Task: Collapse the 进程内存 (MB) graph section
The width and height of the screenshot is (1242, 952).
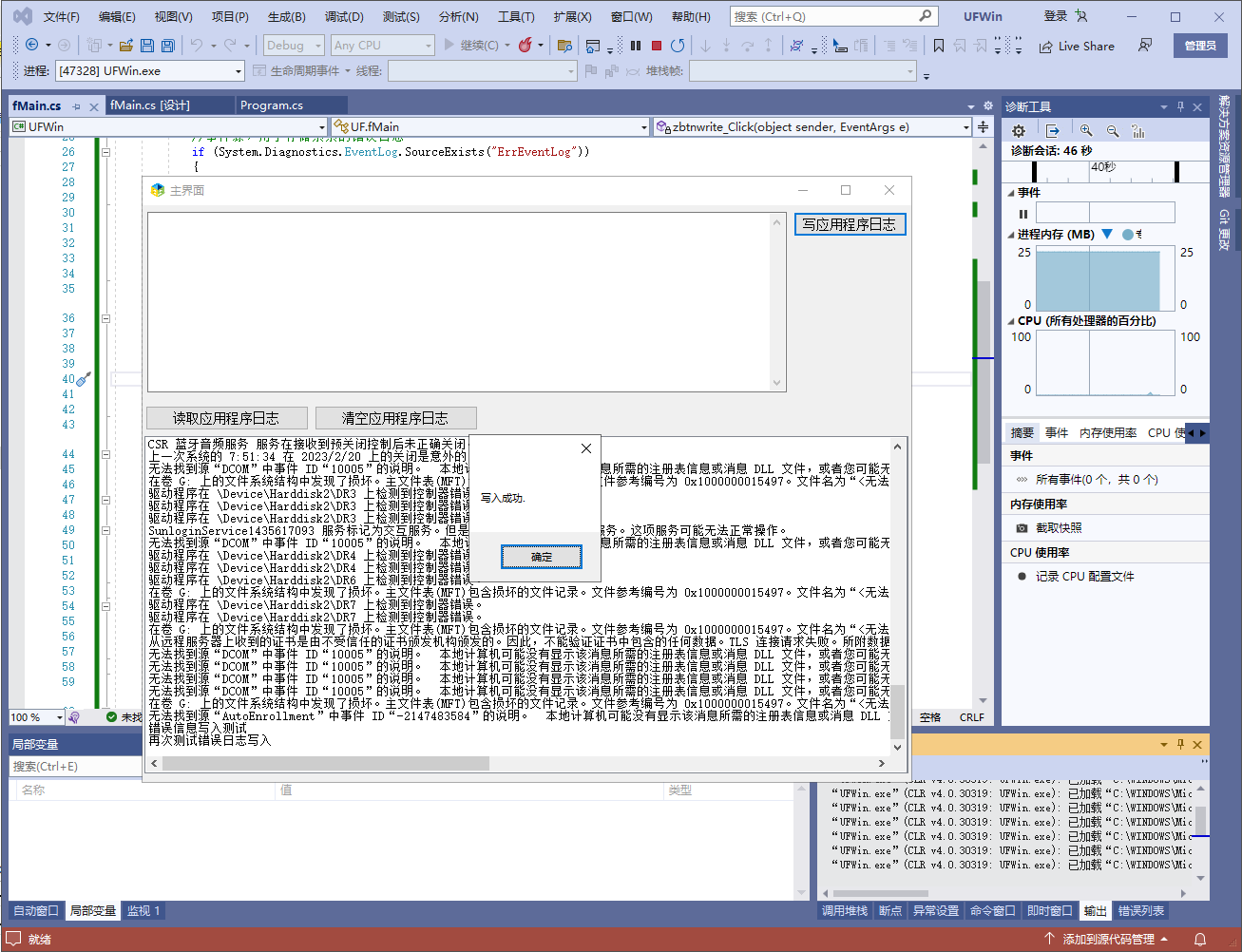Action: (1010, 235)
